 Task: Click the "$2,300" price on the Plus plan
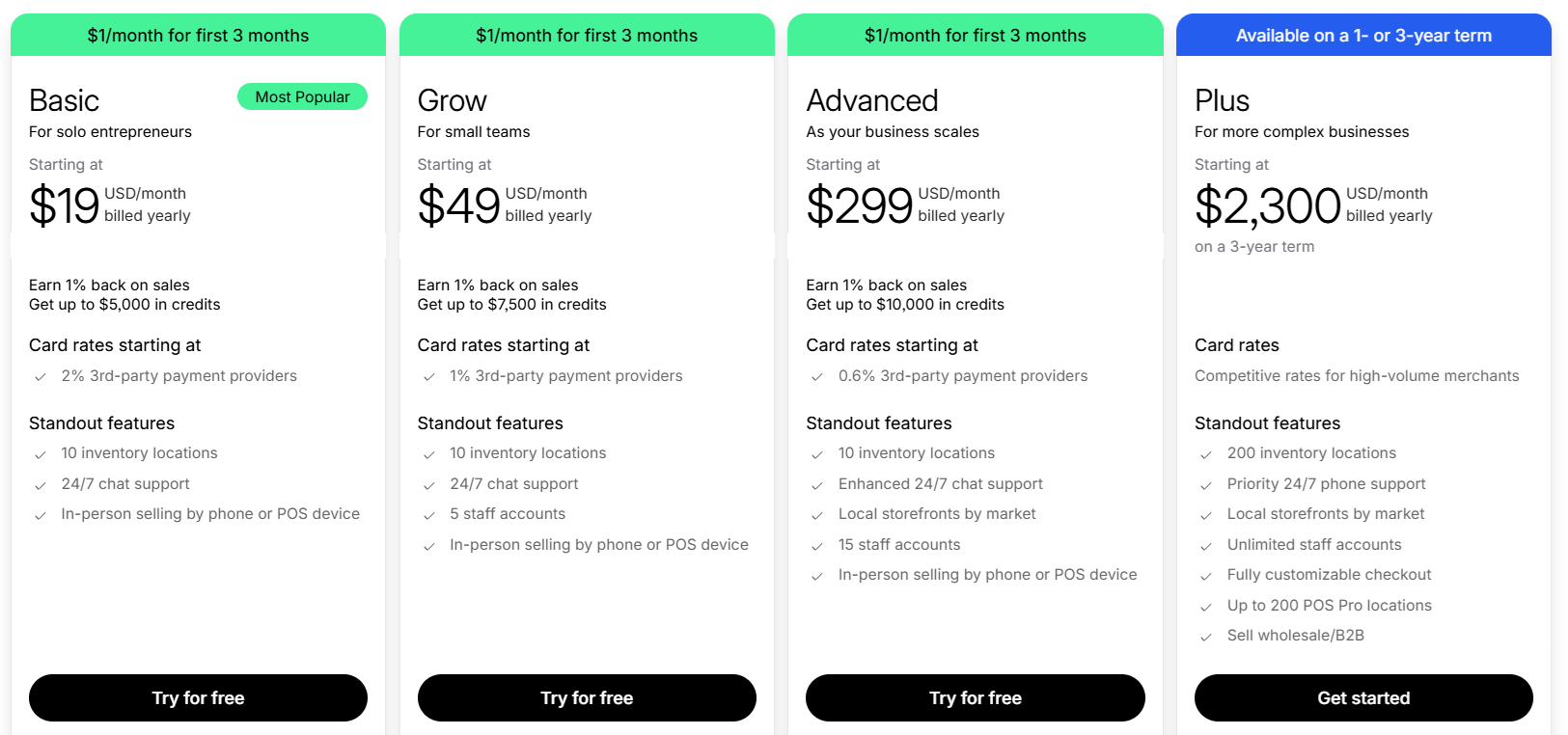[x=1267, y=204]
